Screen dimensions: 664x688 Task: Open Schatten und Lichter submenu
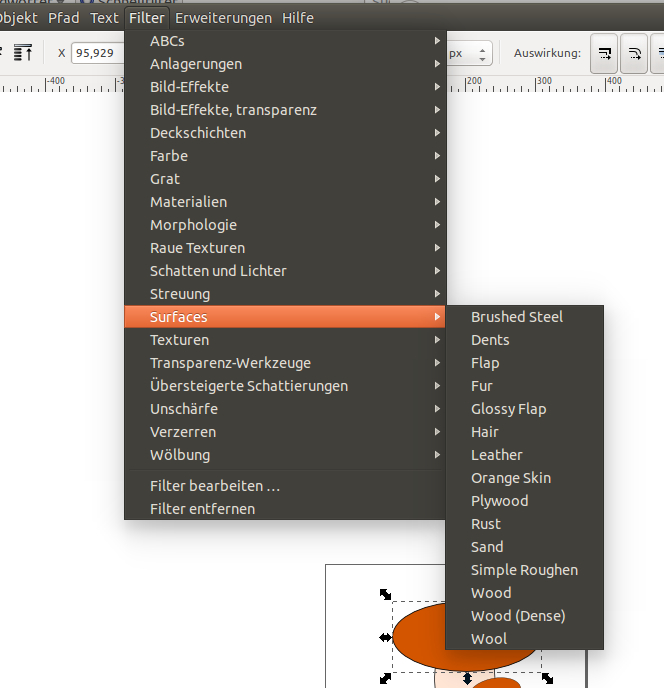(x=285, y=271)
